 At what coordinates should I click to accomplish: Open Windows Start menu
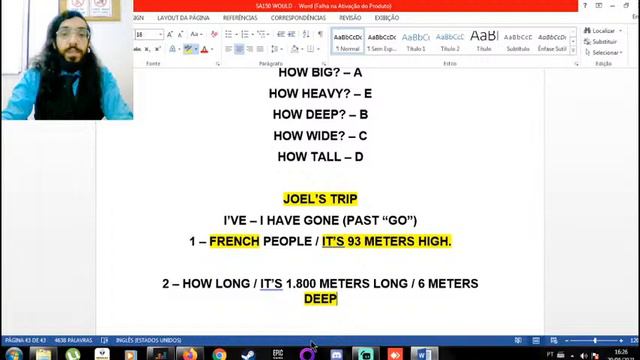14,354
